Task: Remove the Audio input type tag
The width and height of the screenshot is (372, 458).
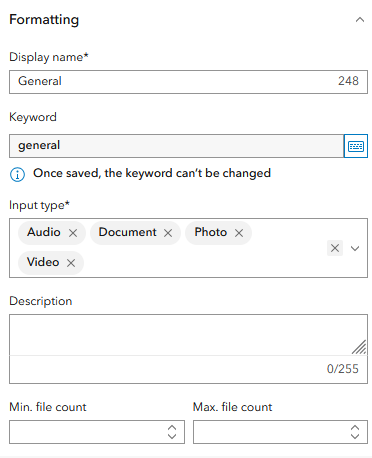Action: tap(73, 233)
